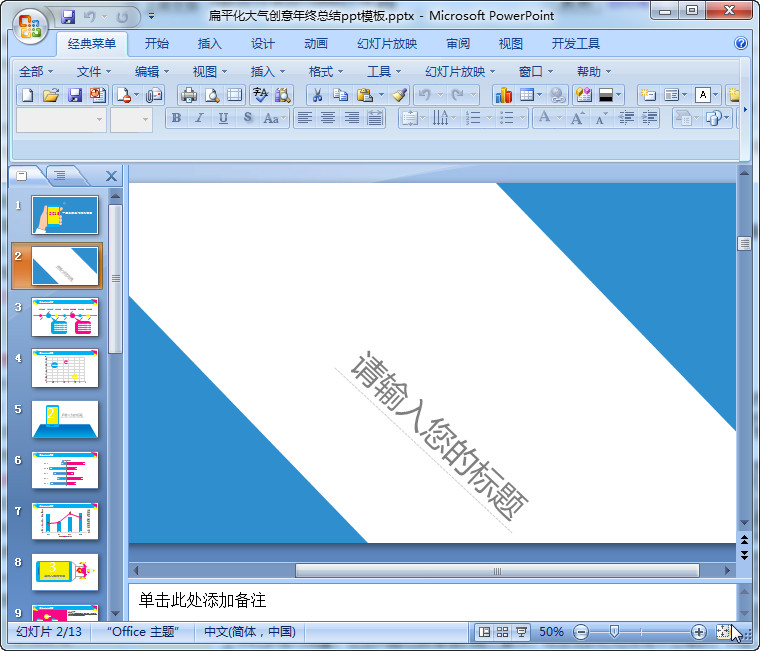Open the 格式 dropdown menu
The height and width of the screenshot is (651, 760).
(326, 72)
